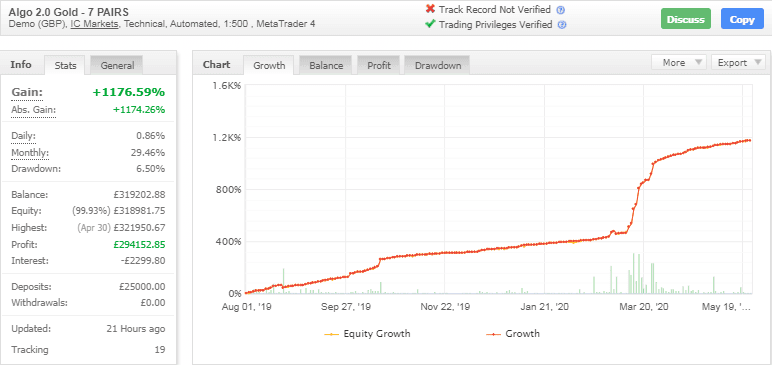Screen dimensions: 772x365
Task: Click the green Discuss button
Action: click(685, 20)
